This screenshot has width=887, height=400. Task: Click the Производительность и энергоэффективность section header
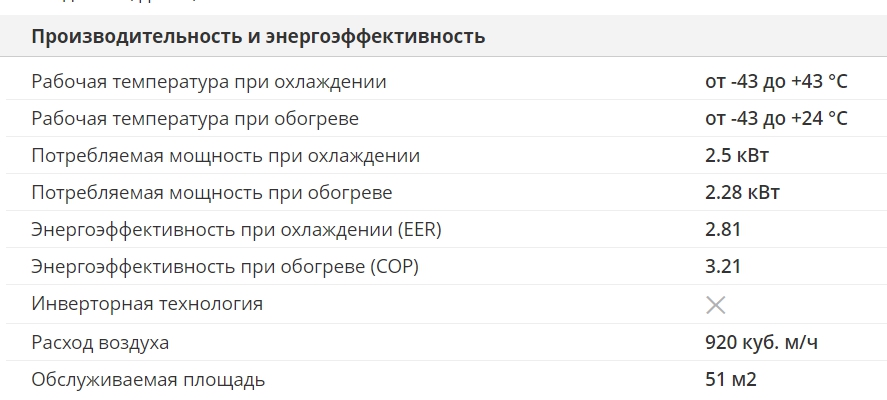point(258,36)
